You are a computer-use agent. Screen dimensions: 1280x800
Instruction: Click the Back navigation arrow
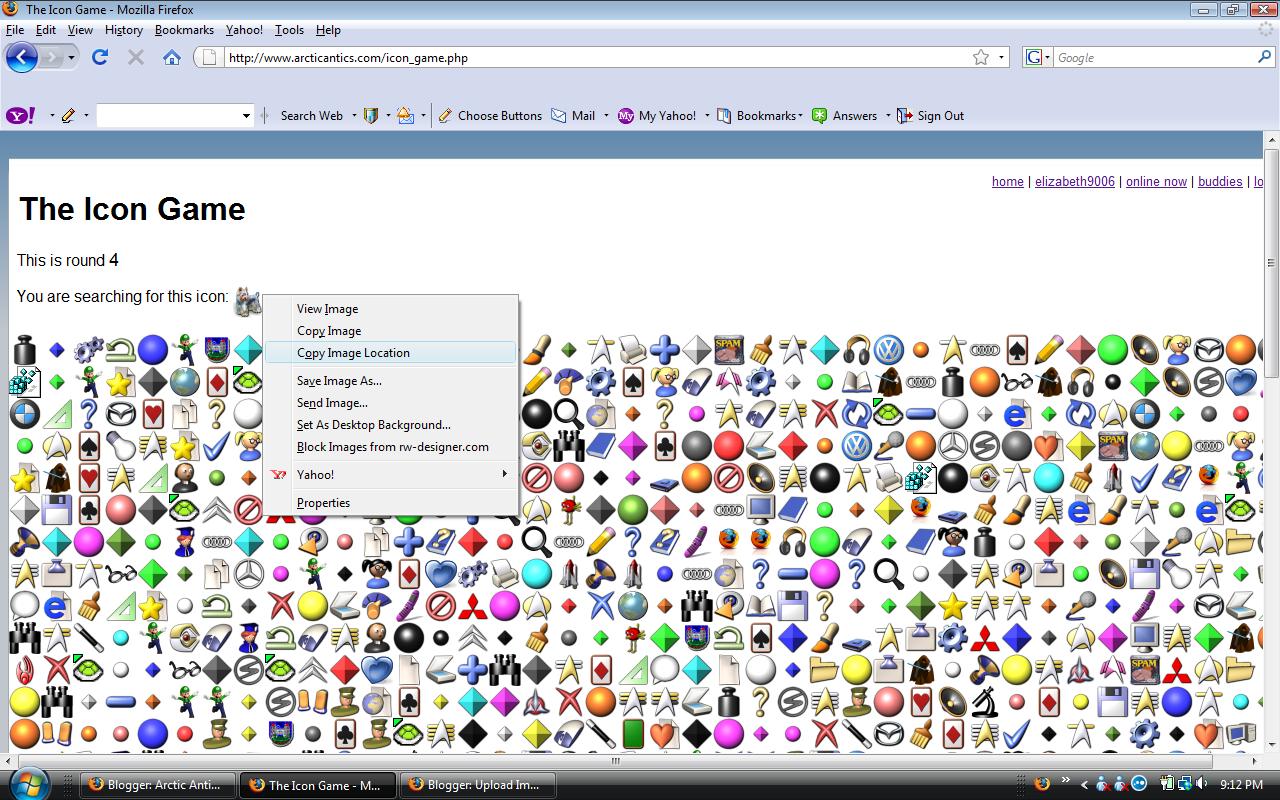[22, 57]
